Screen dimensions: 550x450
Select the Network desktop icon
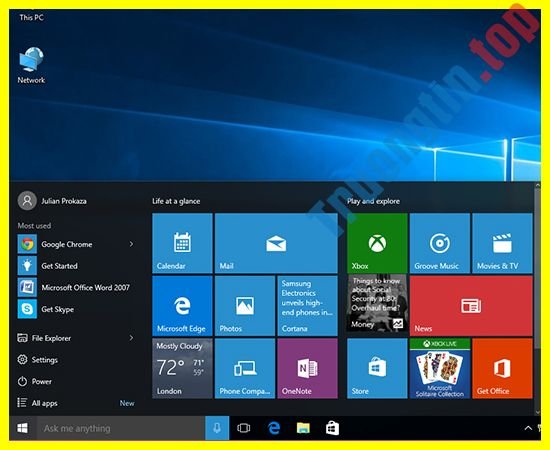pos(31,66)
